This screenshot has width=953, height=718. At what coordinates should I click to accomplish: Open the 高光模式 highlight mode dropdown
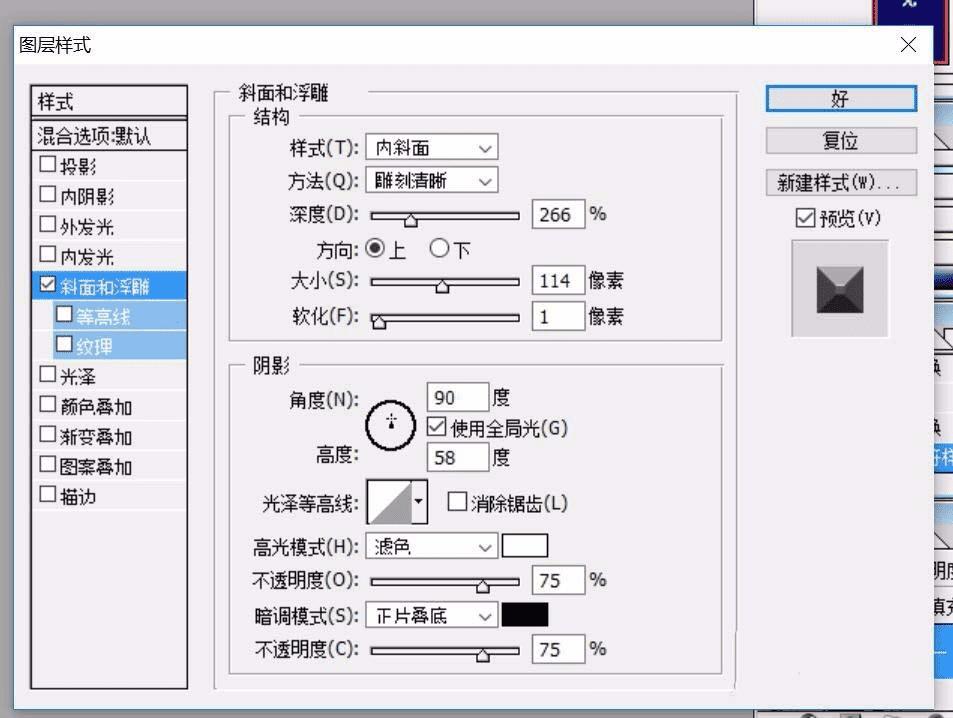tap(432, 547)
